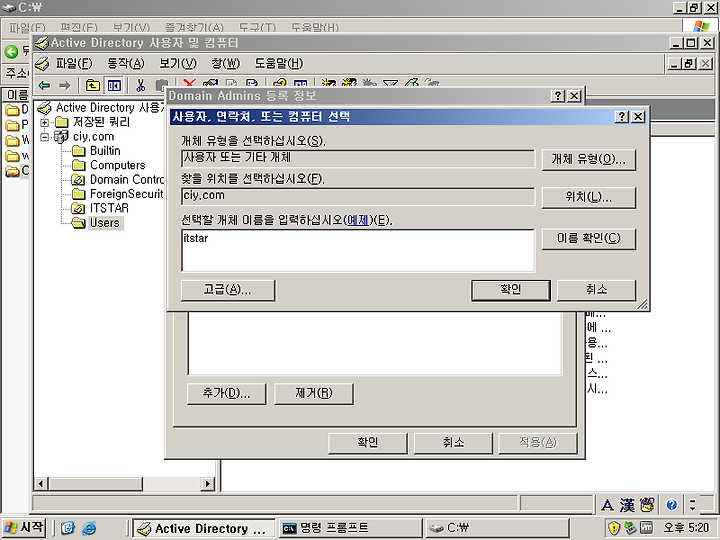Click 확인 in the select-object dialog
Image resolution: width=720 pixels, height=540 pixels.
pyautogui.click(x=511, y=290)
